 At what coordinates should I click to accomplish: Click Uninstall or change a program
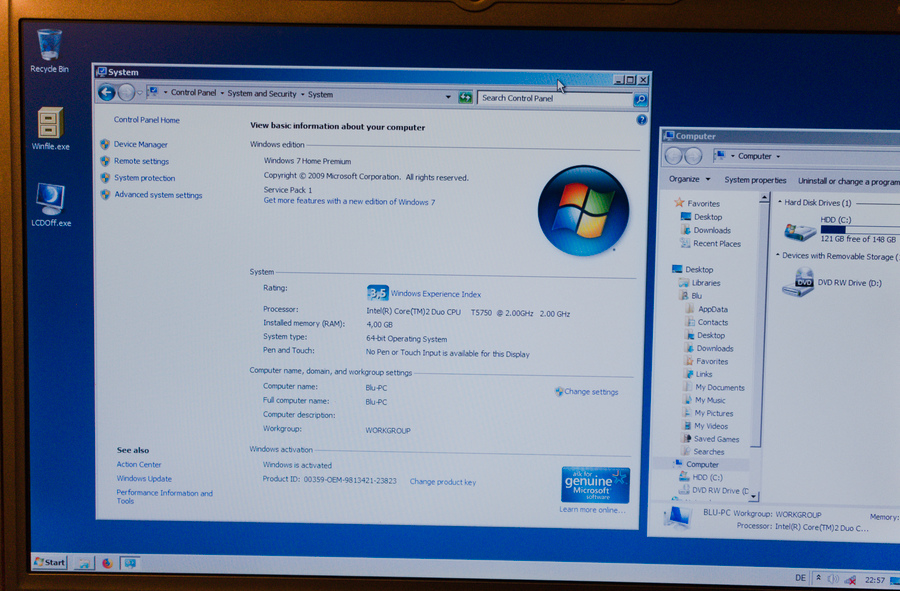[x=848, y=181]
